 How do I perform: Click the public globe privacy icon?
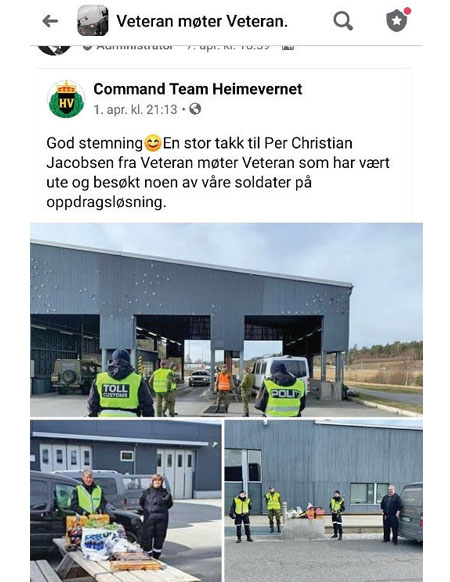coord(195,109)
